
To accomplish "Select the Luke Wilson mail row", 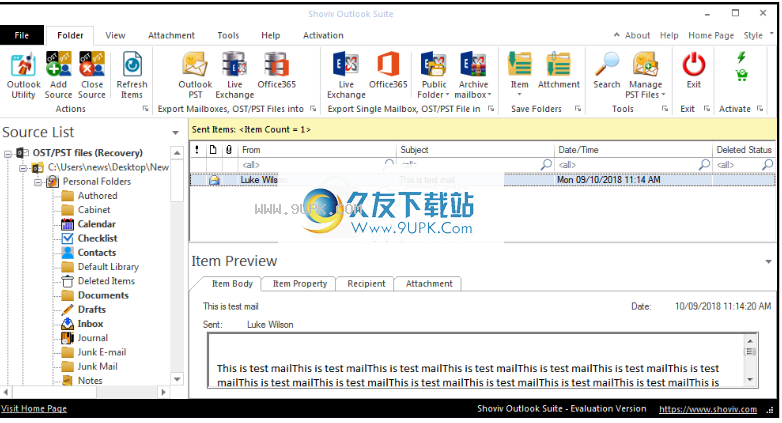I will pyautogui.click(x=482, y=180).
